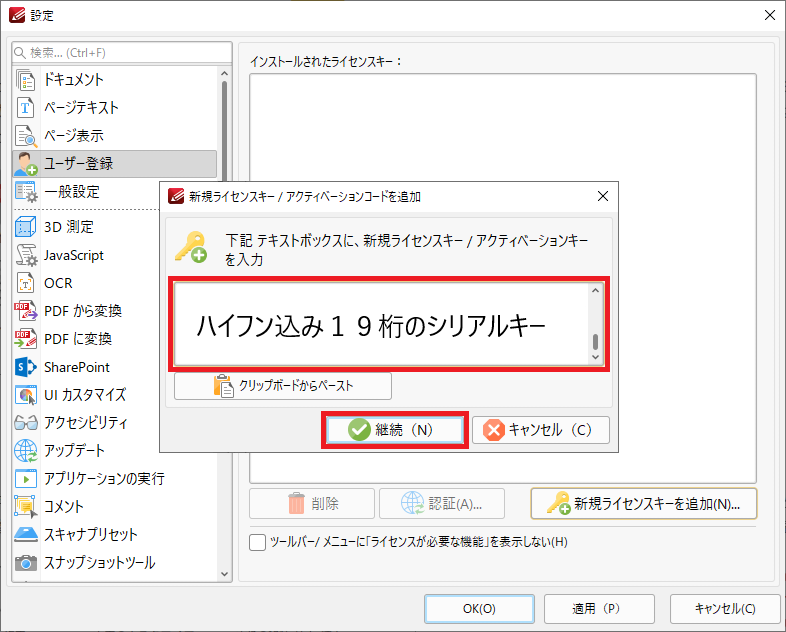Viewport: 786px width, 632px height.
Task: Click the UI カスタマイズ icon
Action: 26,395
